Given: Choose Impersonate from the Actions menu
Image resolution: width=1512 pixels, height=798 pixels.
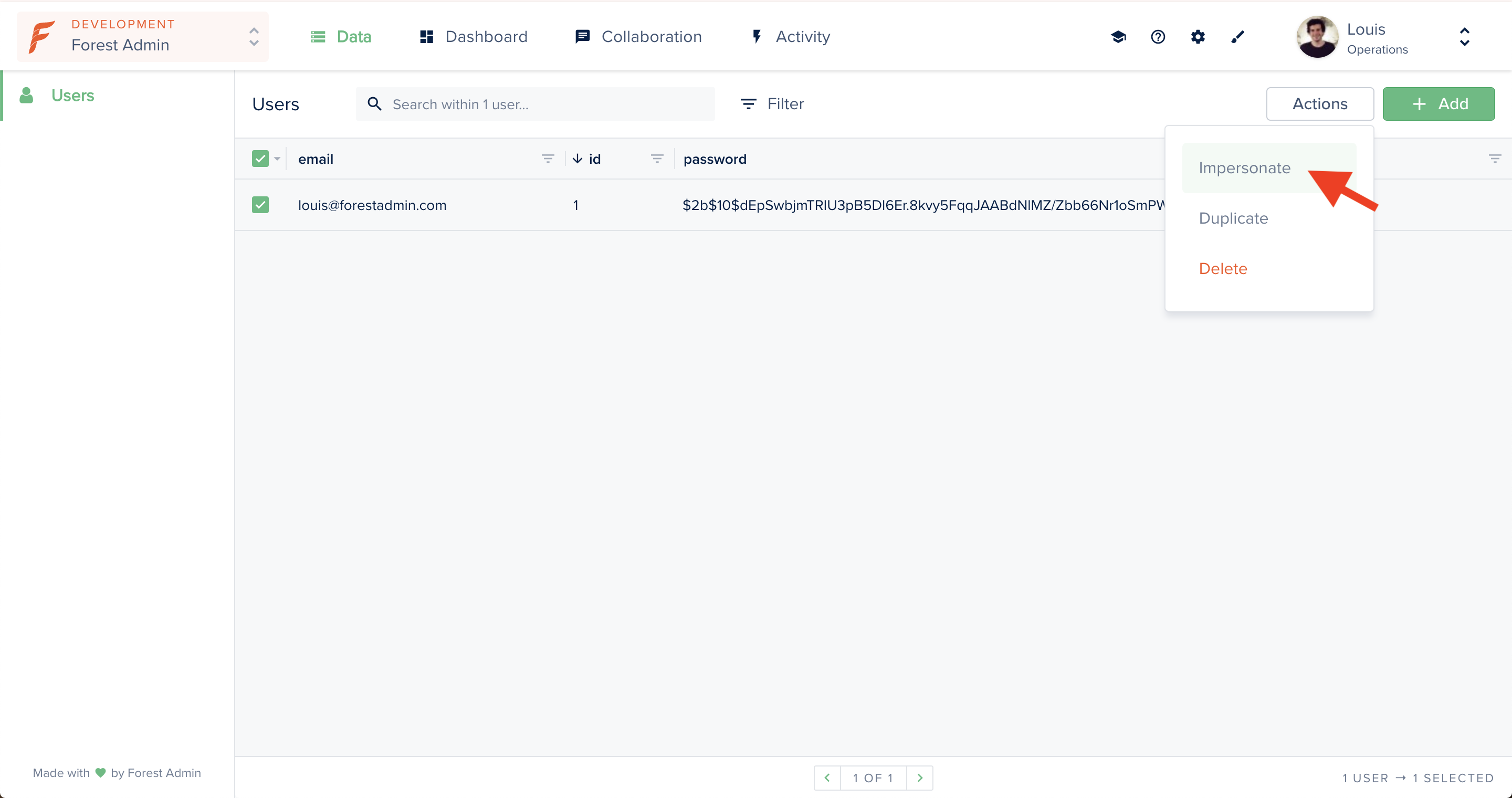Looking at the screenshot, I should (1268, 168).
